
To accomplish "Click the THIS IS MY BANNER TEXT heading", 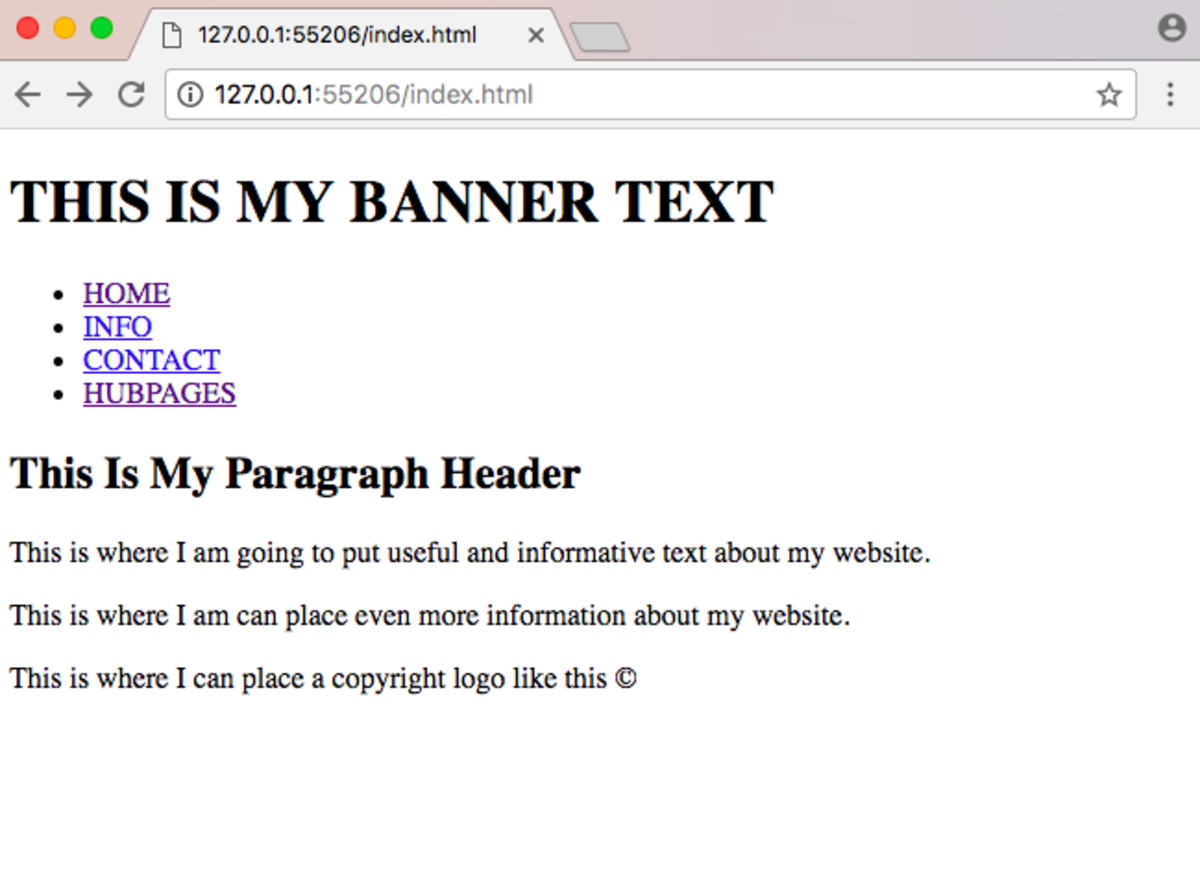I will point(392,202).
